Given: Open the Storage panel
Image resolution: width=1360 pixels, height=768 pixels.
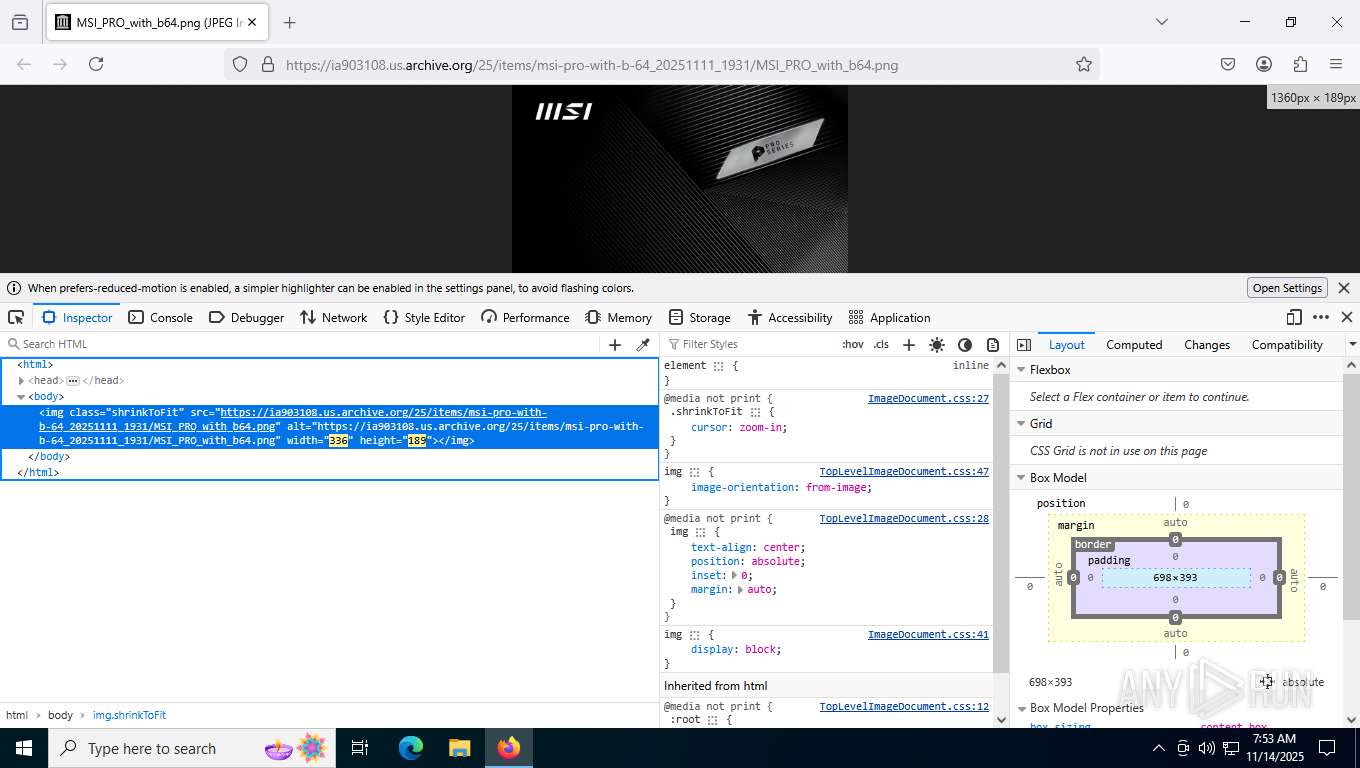Looking at the screenshot, I should (x=699, y=317).
